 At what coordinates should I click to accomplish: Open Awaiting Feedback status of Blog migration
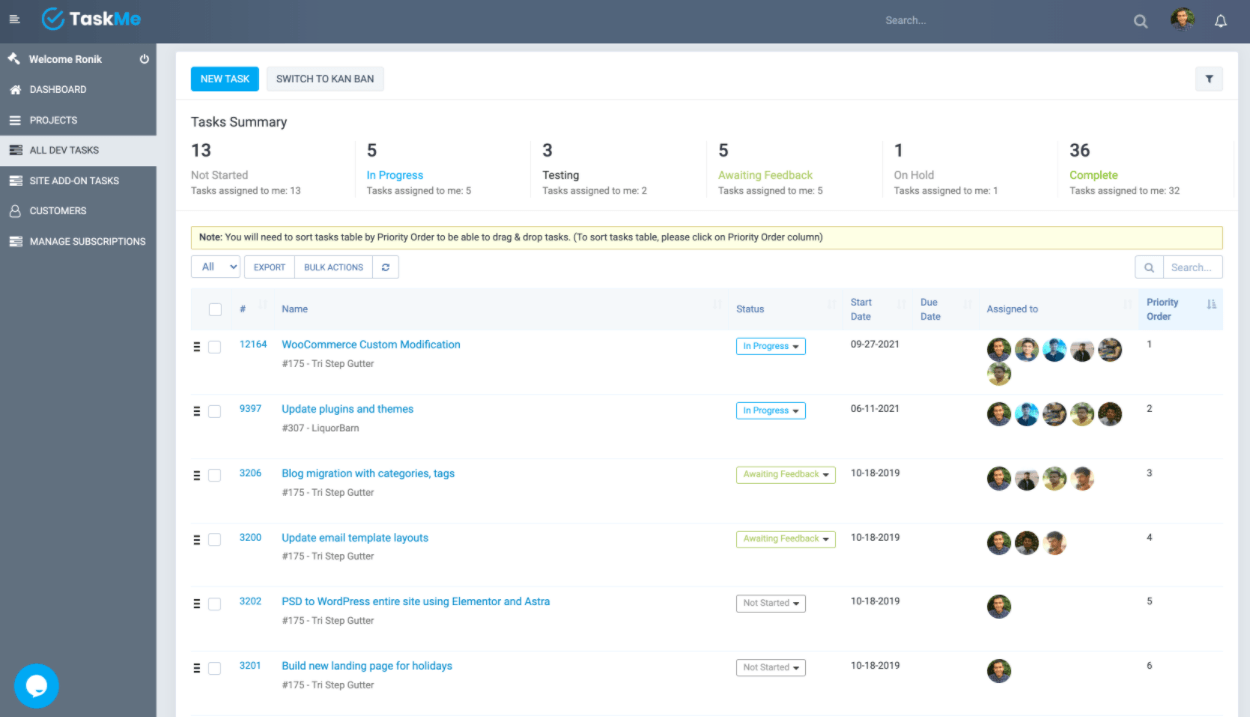pyautogui.click(x=786, y=474)
